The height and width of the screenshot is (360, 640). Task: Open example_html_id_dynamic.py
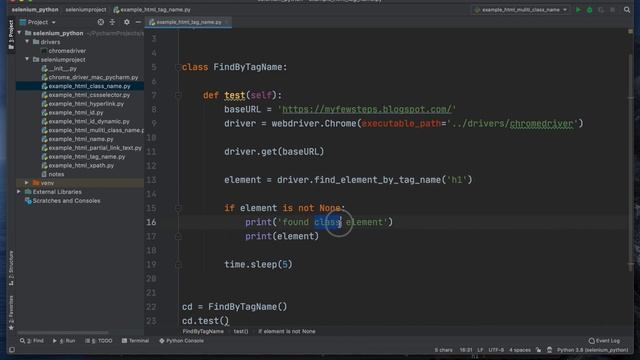coord(89,122)
